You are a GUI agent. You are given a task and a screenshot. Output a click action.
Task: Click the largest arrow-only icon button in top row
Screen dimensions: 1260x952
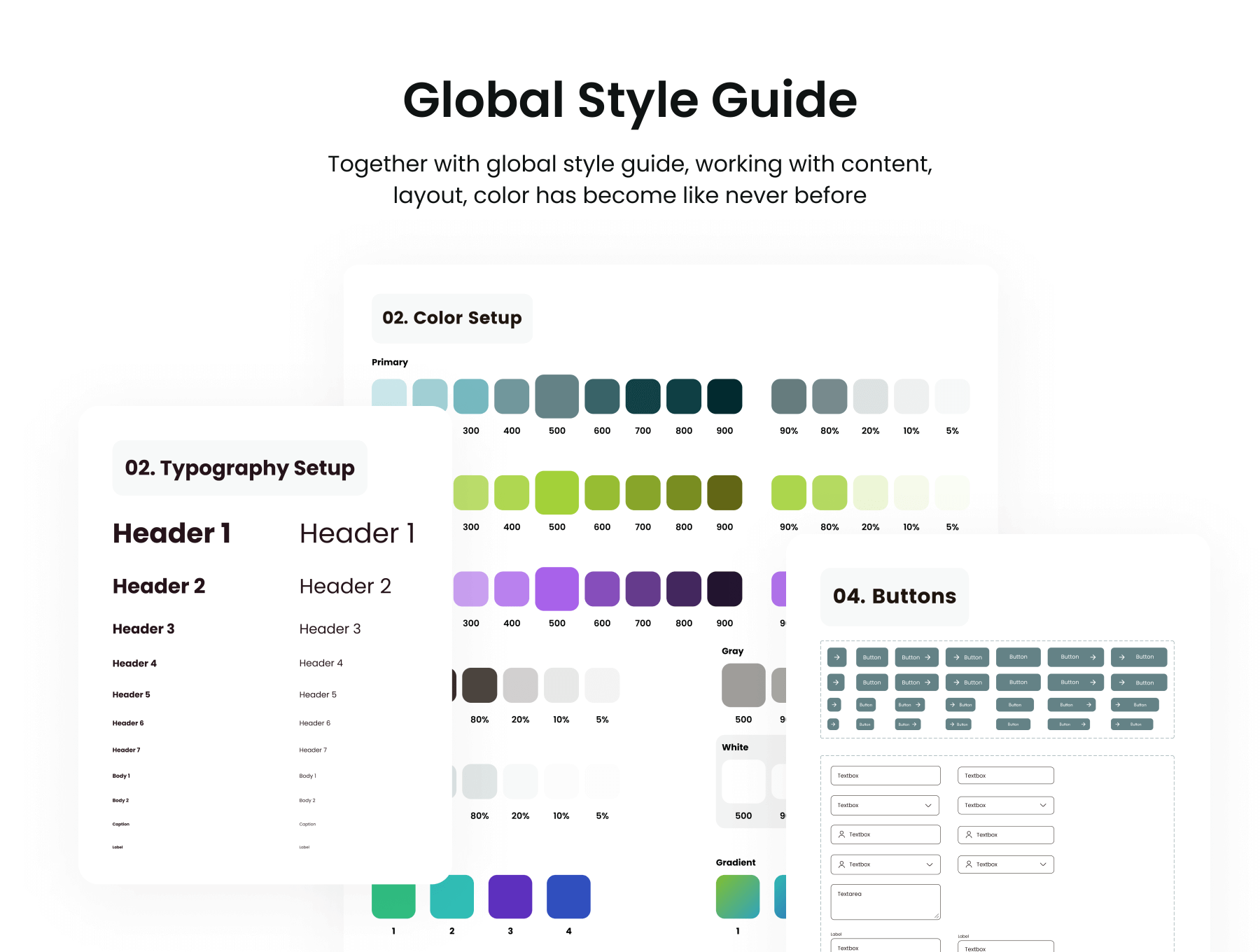[x=836, y=657]
